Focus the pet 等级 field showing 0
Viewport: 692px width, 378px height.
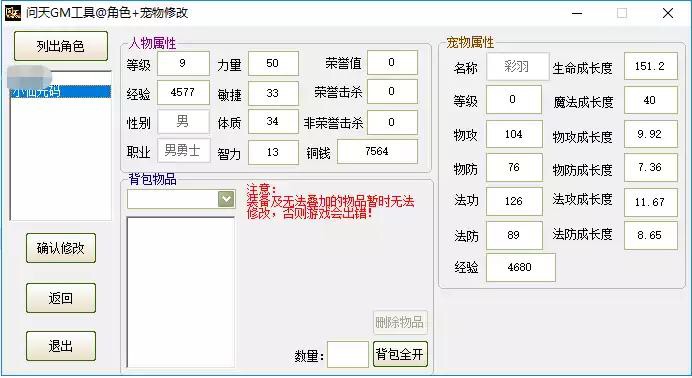[514, 100]
